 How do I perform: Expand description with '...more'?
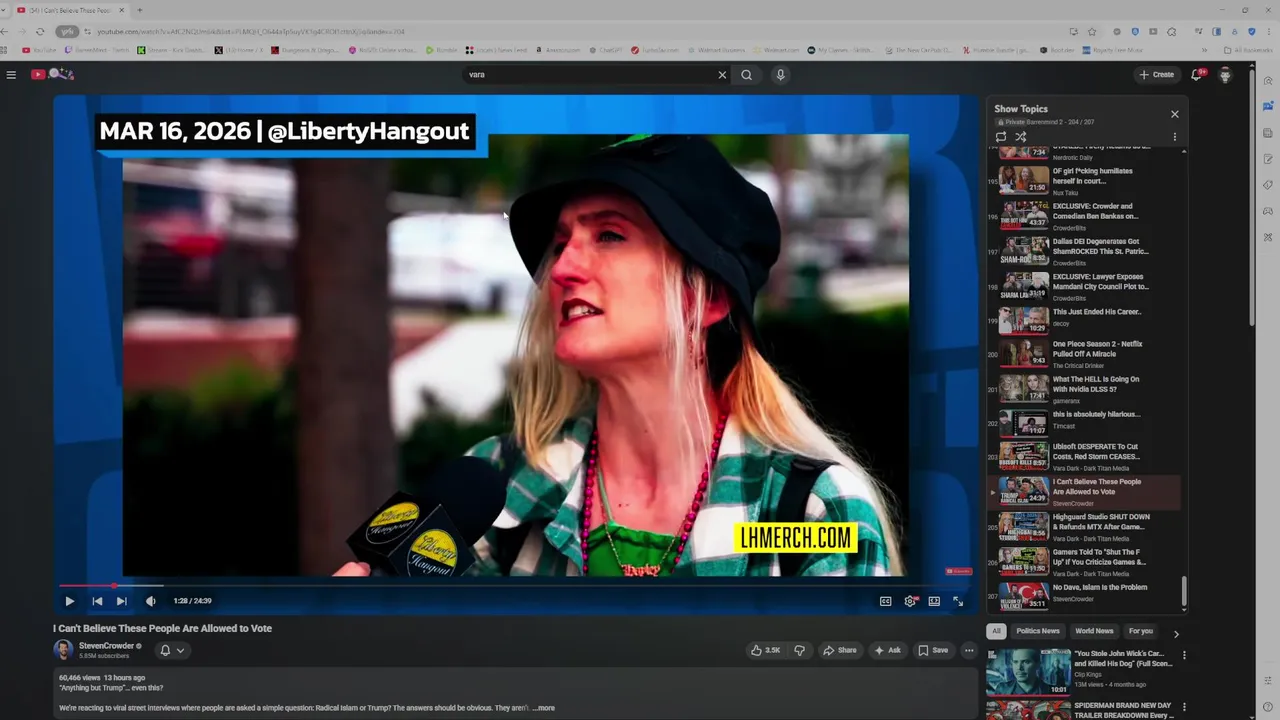[544, 708]
